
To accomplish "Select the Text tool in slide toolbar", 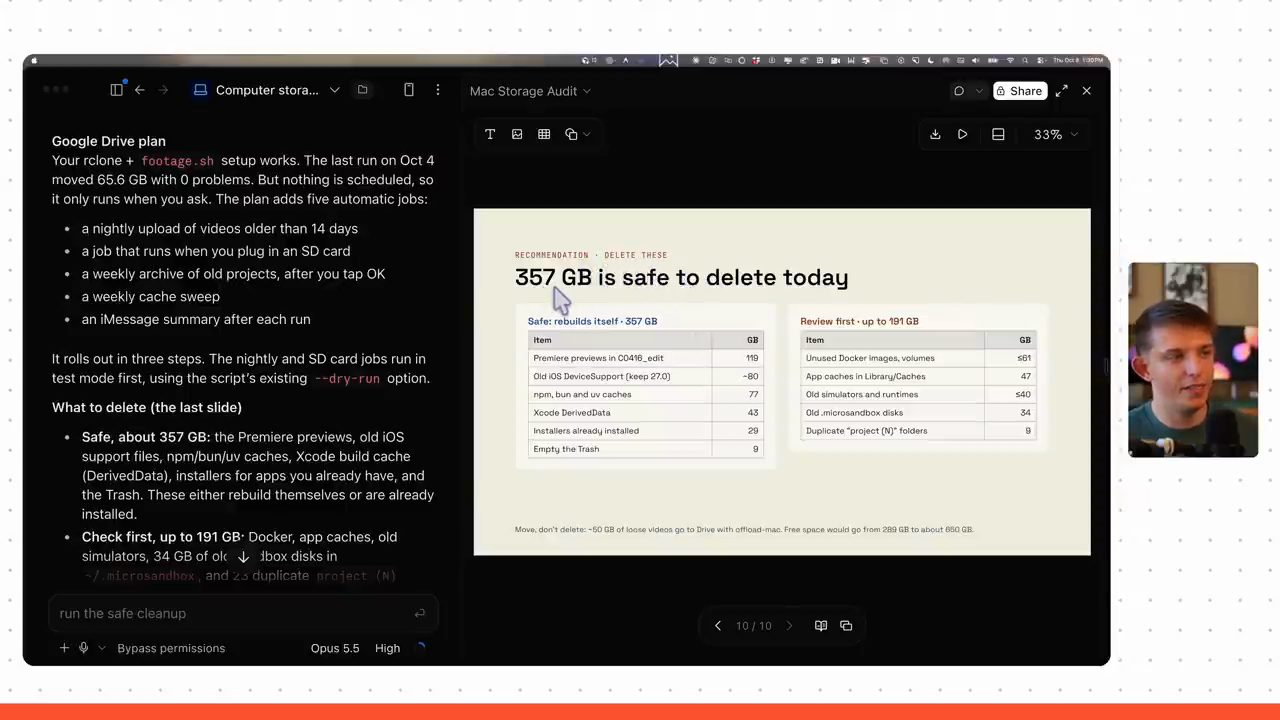I will click(x=490, y=134).
